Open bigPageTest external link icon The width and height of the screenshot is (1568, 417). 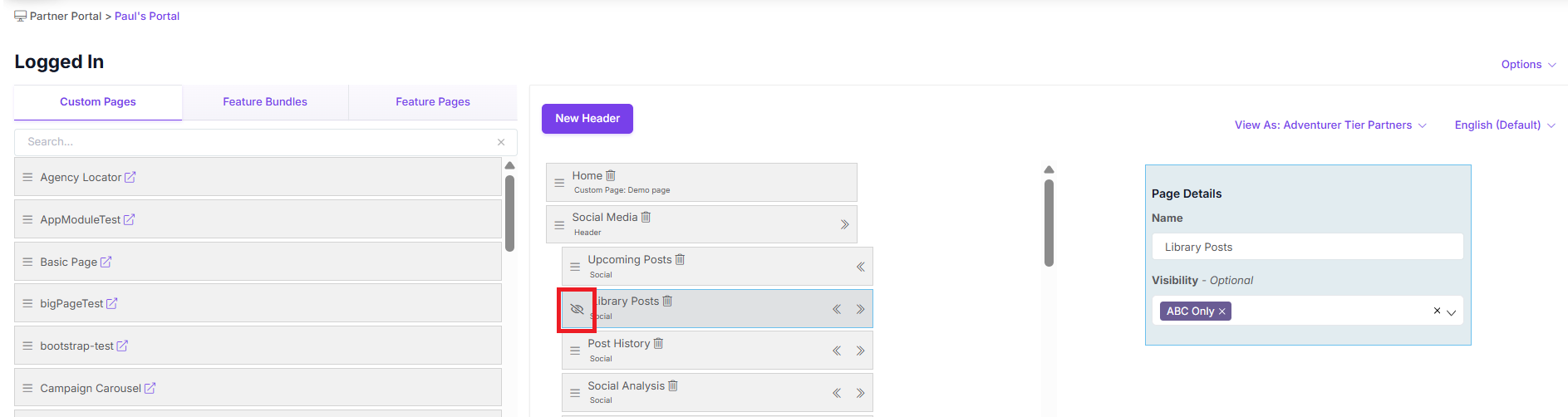[111, 303]
